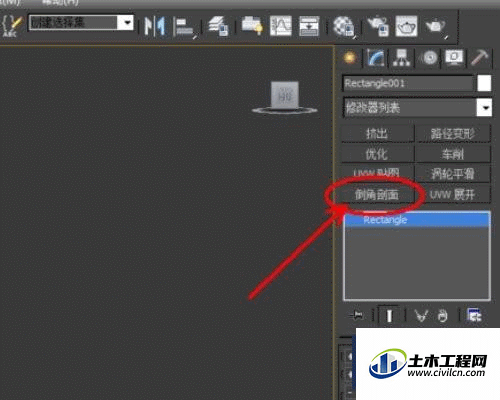Switch to the Utilities hammer tab
500x400 pixels.
click(480, 58)
